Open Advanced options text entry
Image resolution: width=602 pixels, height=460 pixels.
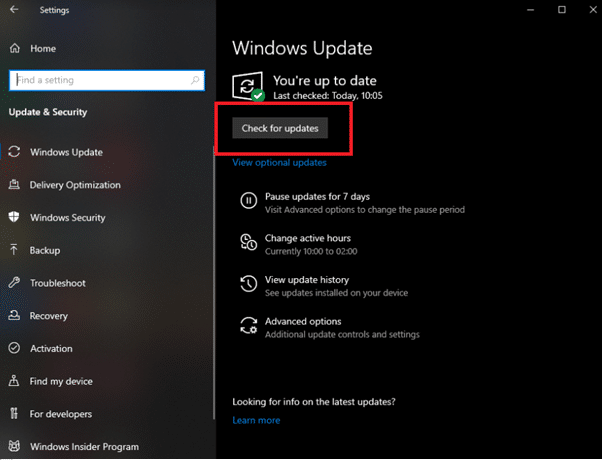303,321
